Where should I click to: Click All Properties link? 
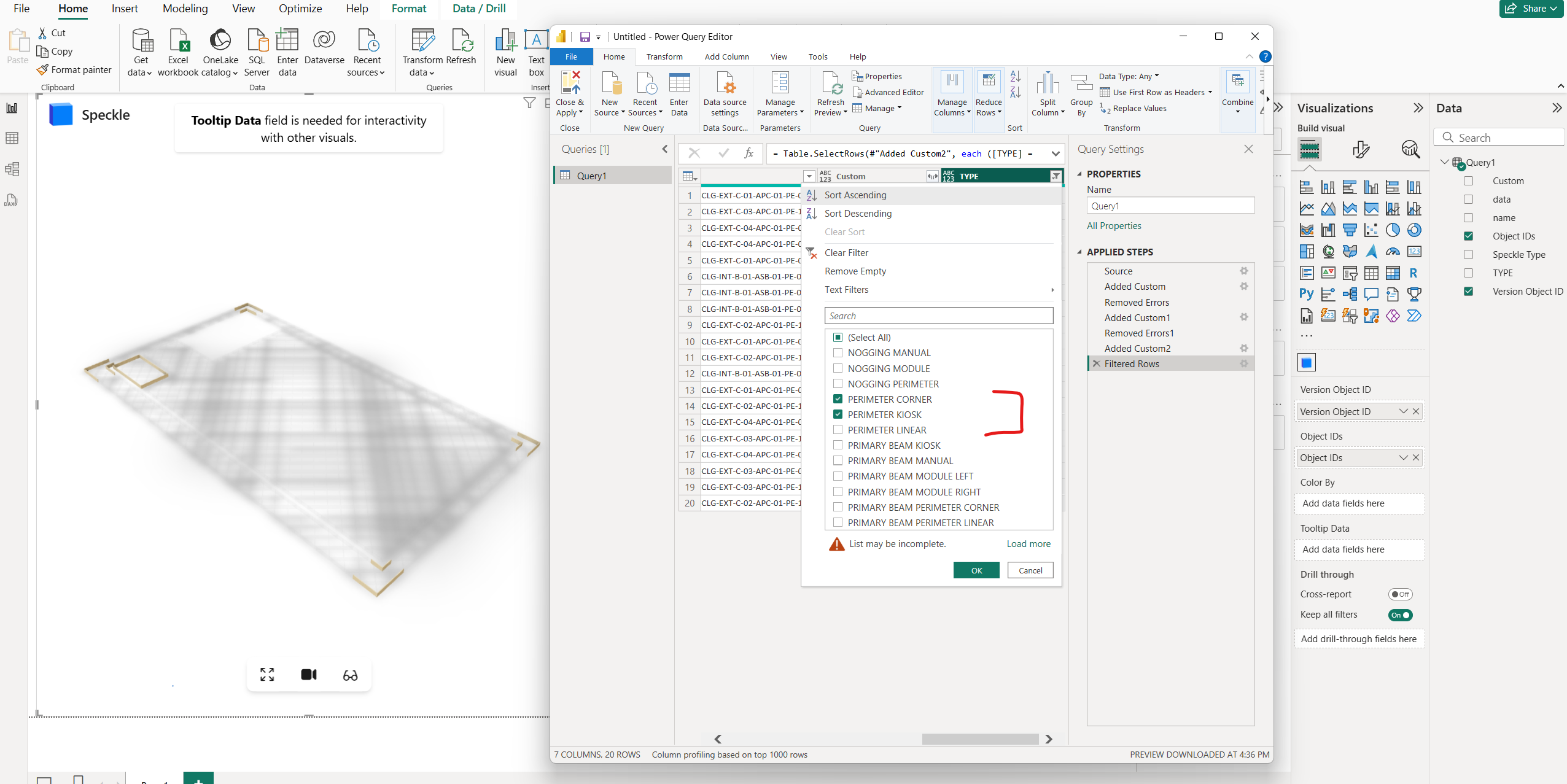(x=1114, y=226)
